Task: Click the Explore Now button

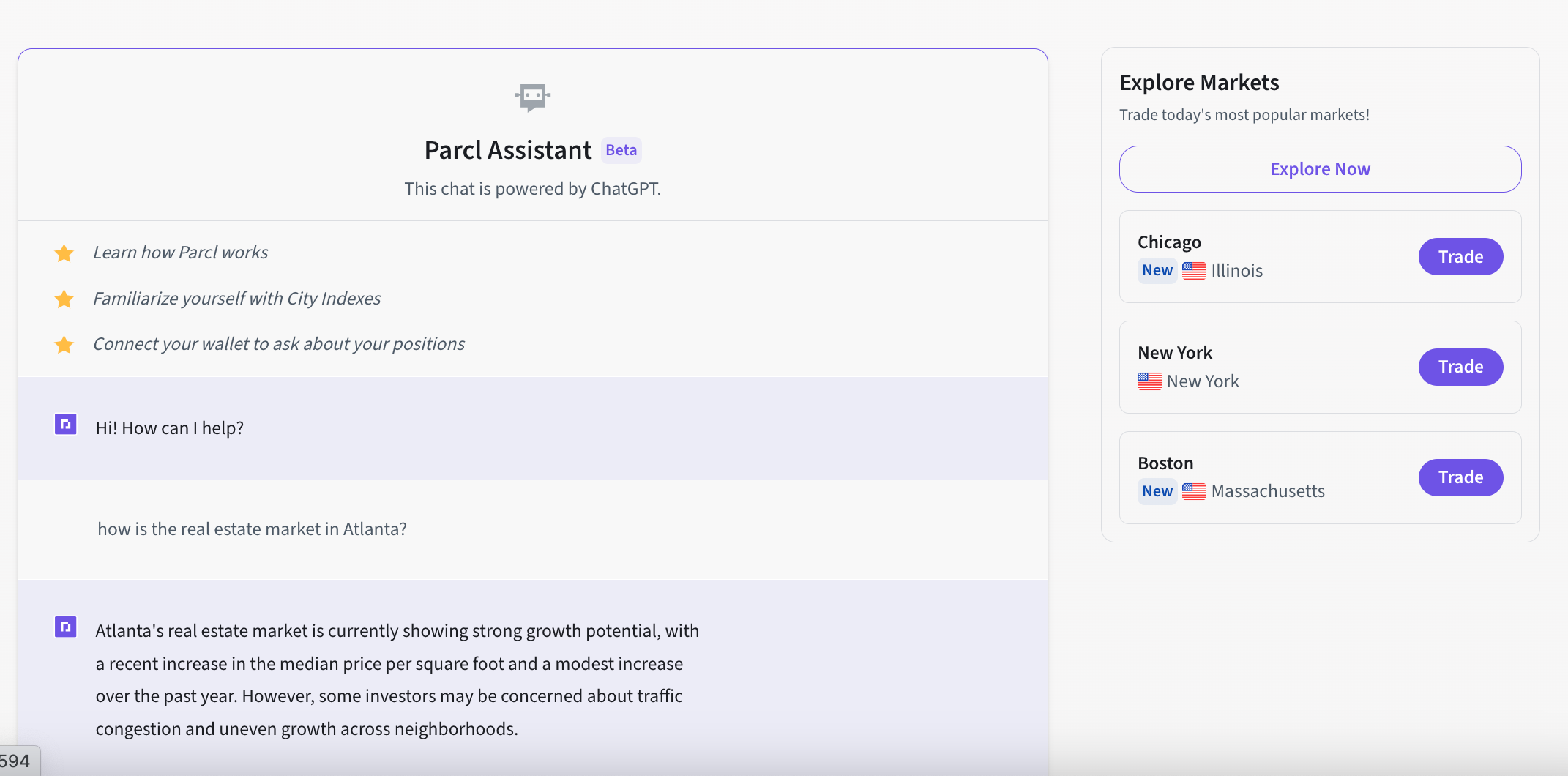Action: click(x=1320, y=169)
